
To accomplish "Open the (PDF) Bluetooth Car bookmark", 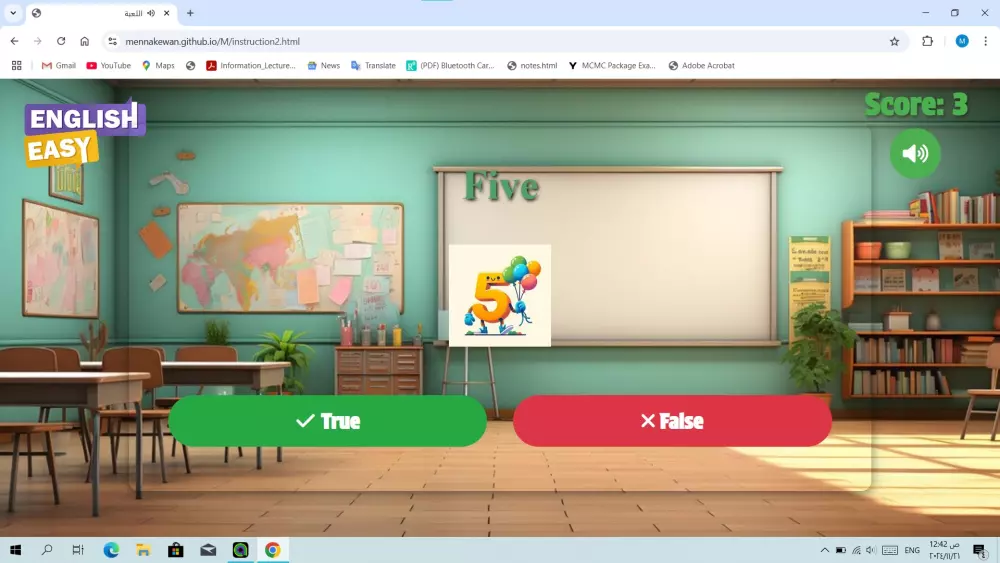I will [x=450, y=66].
